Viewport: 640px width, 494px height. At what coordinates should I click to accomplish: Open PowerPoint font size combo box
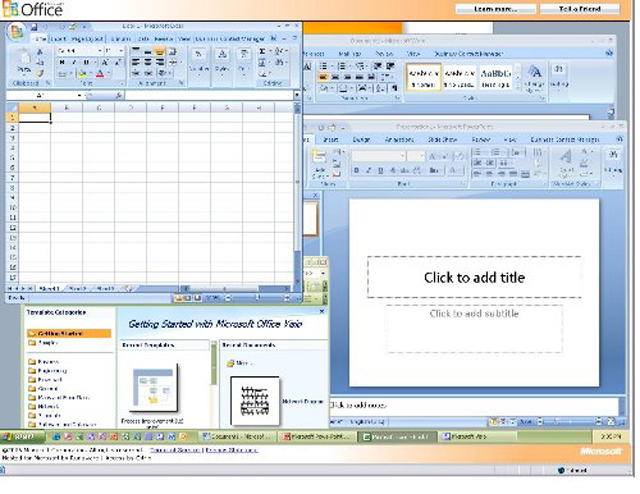[x=416, y=156]
